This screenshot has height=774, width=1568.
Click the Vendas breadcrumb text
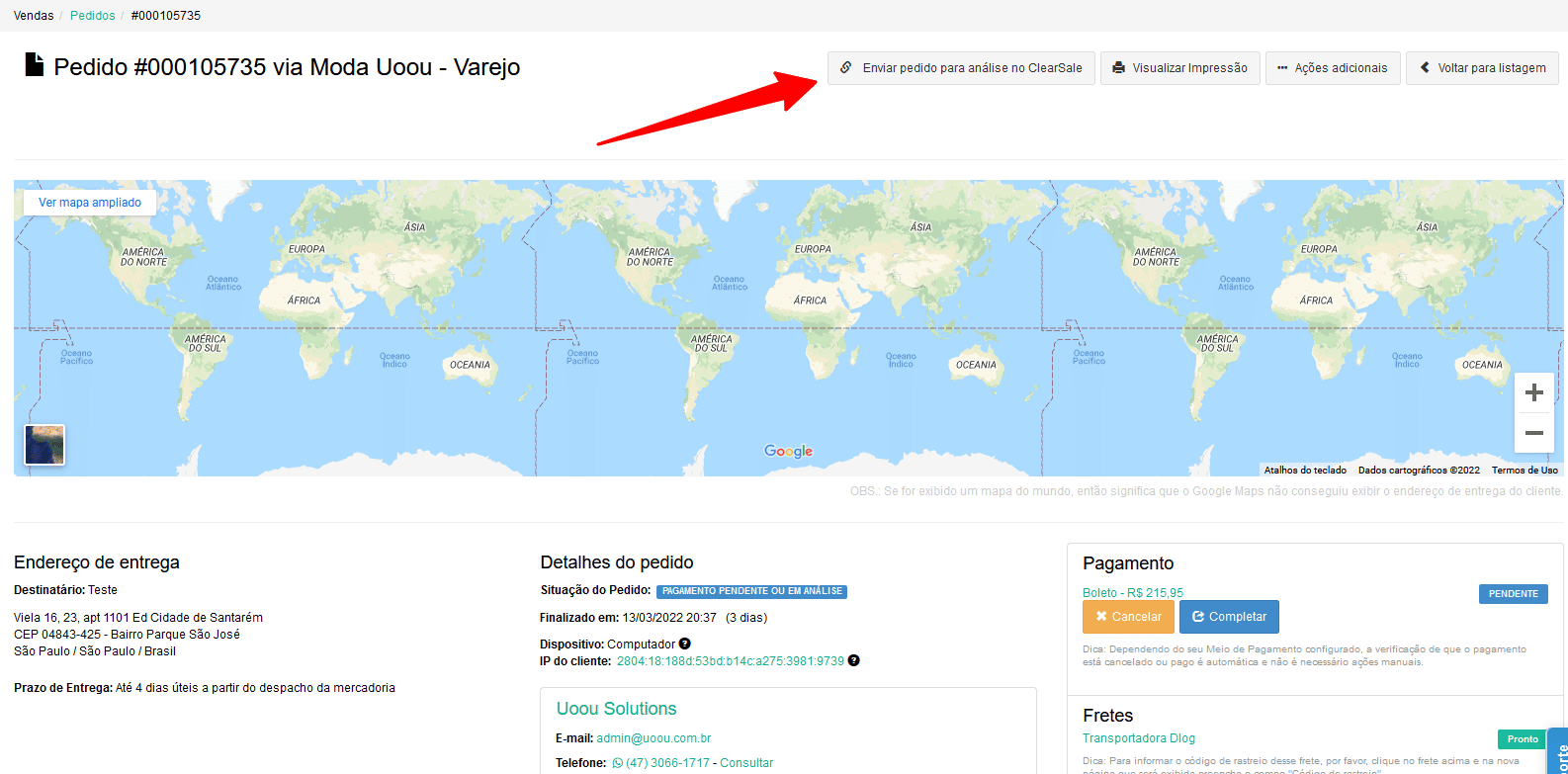(34, 16)
